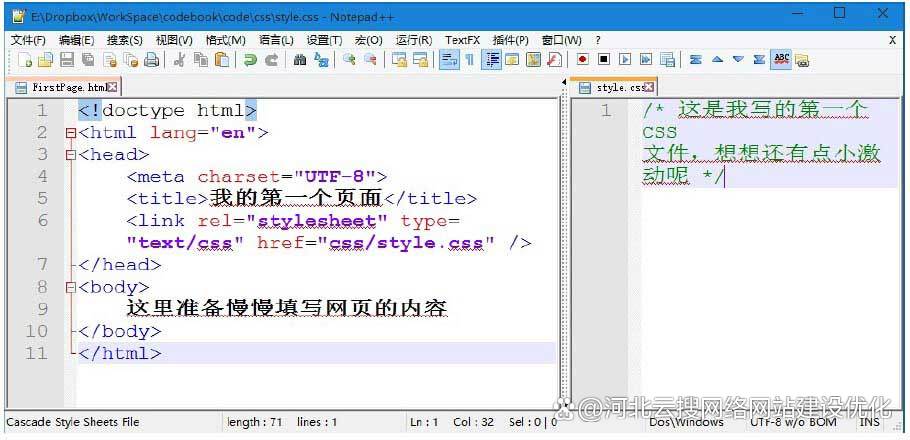Toggle Show All Characters pilcrow icon
The height and width of the screenshot is (440, 910).
(470, 60)
